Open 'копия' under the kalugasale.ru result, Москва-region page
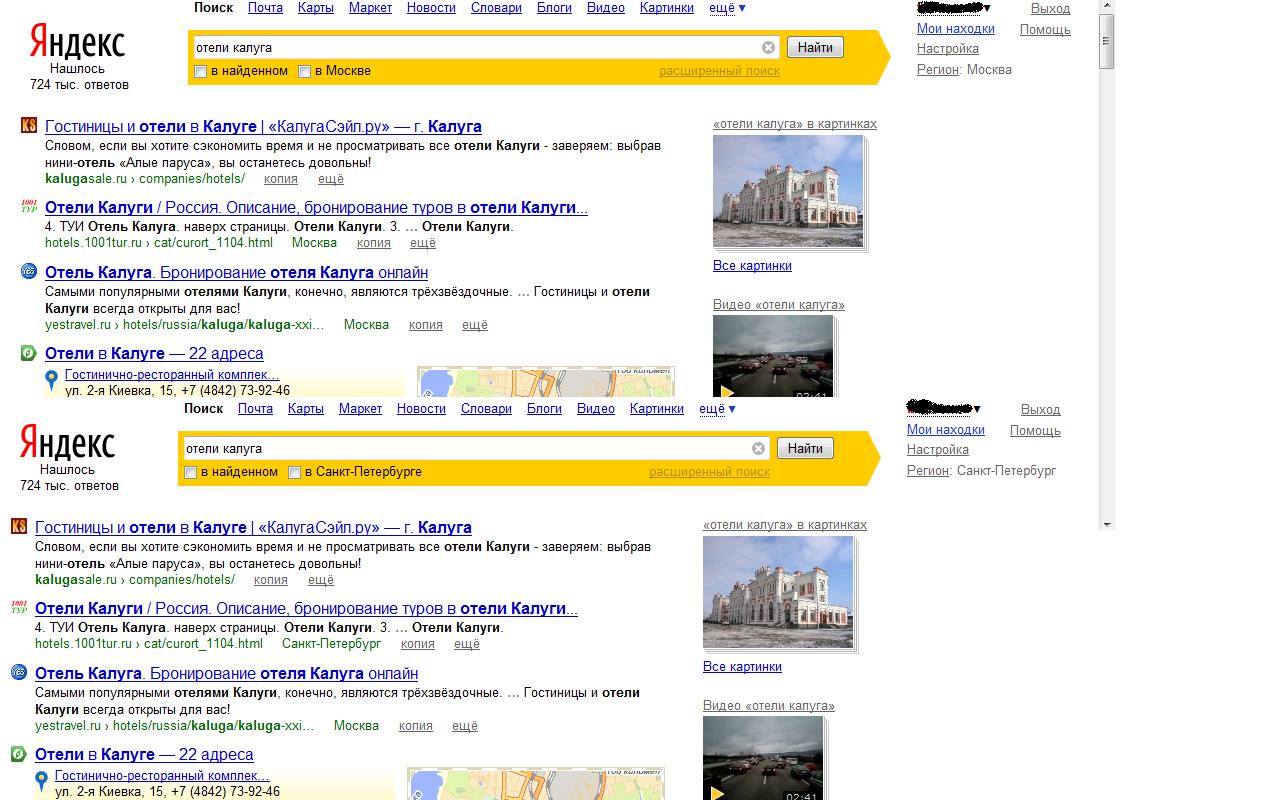 (x=281, y=179)
